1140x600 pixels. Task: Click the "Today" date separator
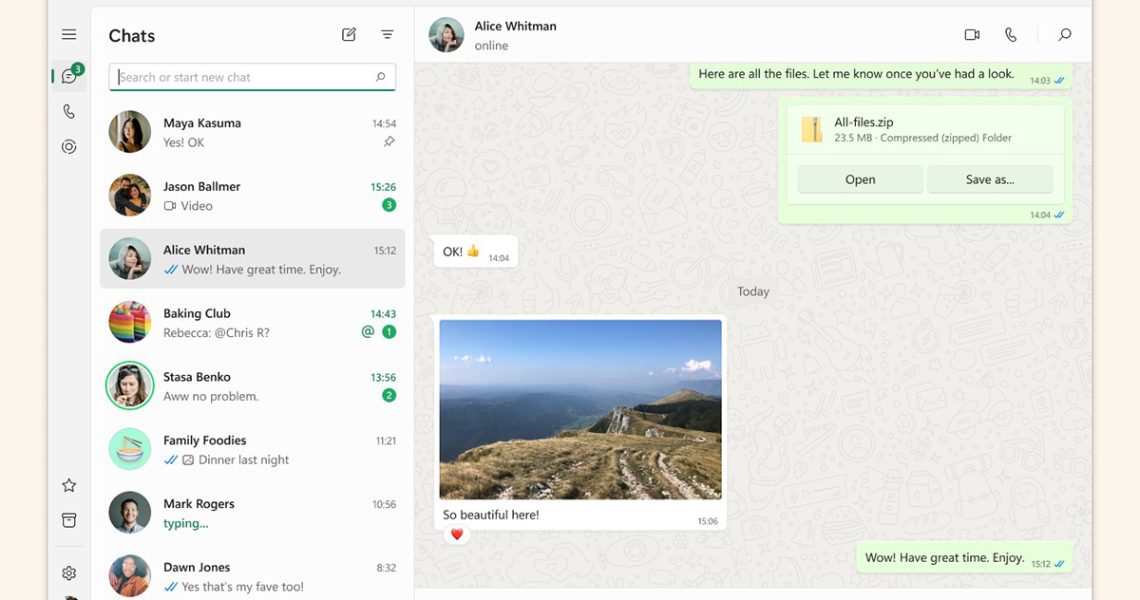[752, 292]
